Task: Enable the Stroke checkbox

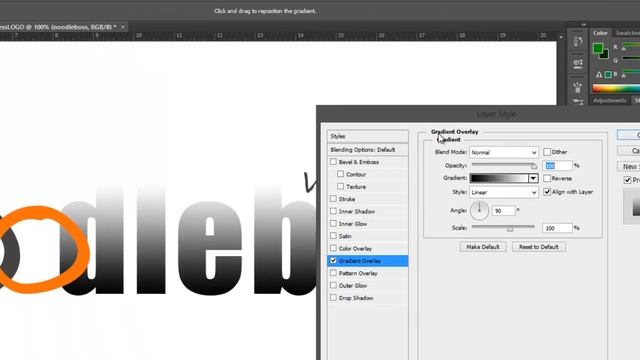Action: click(333, 199)
